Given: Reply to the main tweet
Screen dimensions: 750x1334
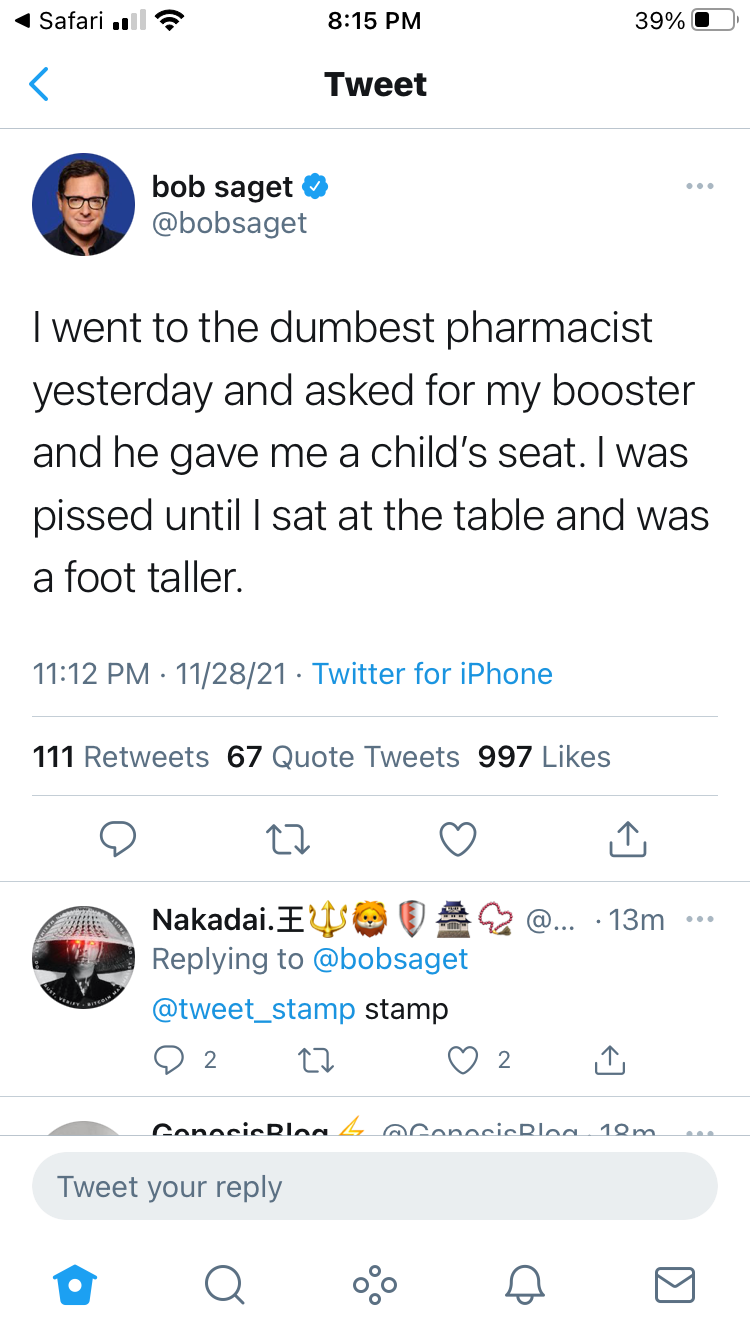Looking at the screenshot, I should point(118,840).
